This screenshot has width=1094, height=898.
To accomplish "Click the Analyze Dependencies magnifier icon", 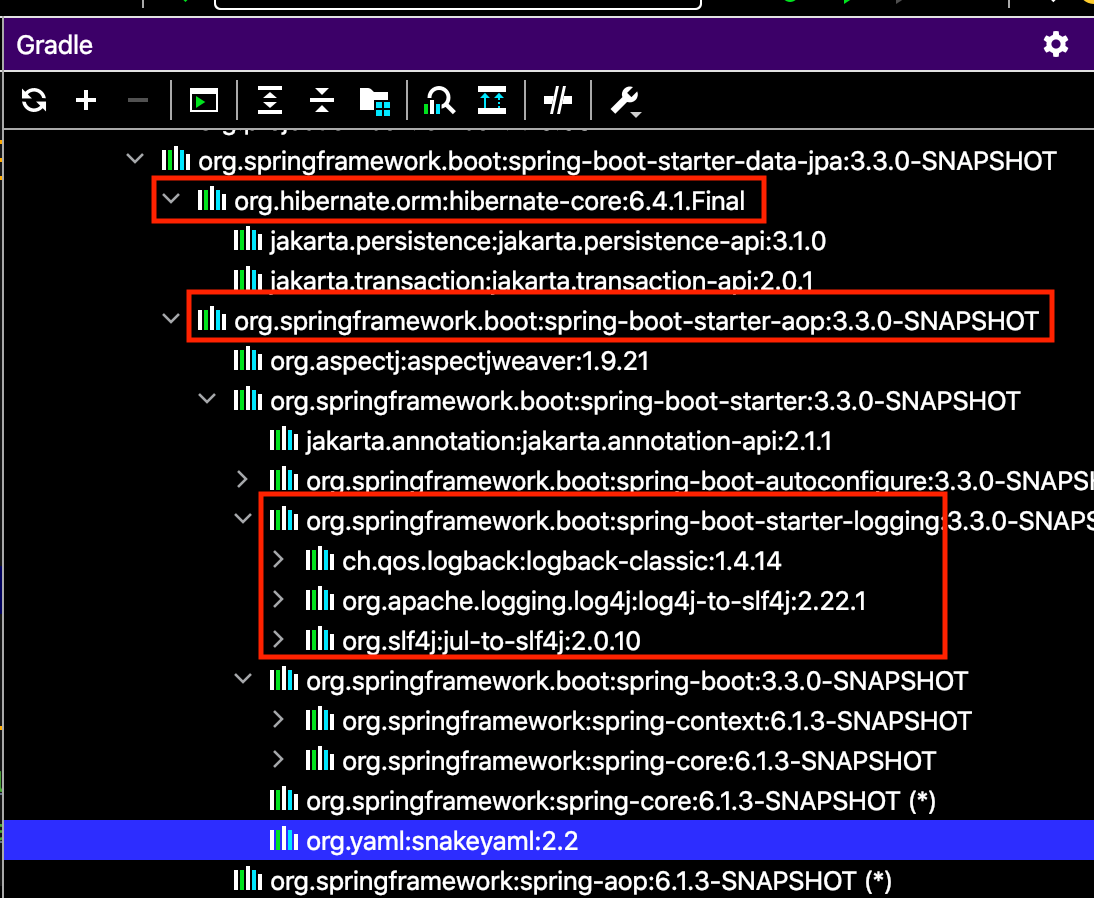I will (x=440, y=100).
